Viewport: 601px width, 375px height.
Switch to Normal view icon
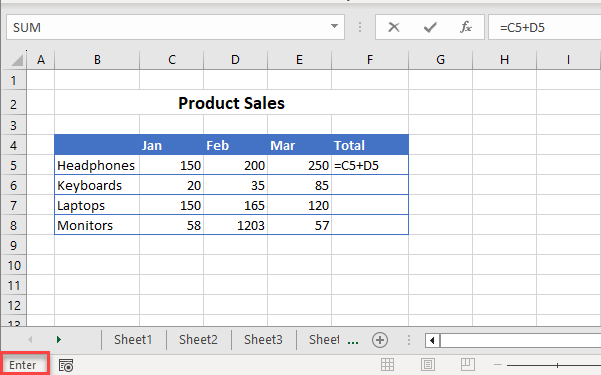tap(387, 364)
